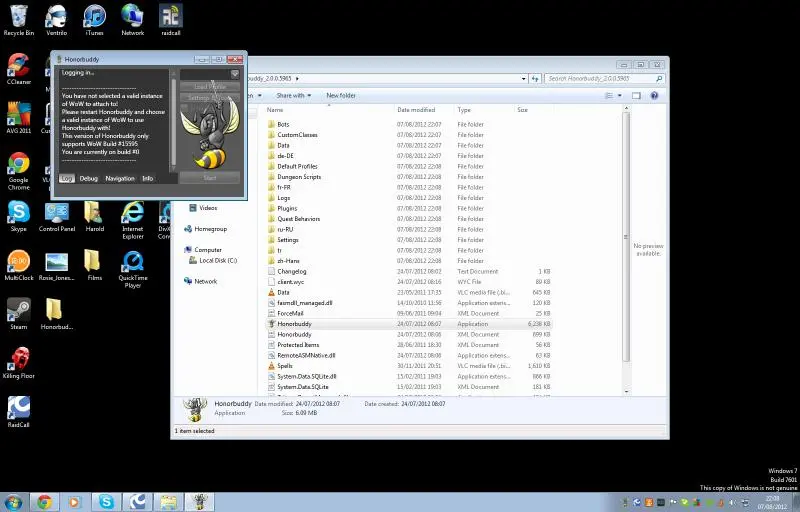800x512 pixels.
Task: Open the Harold folder on desktop
Action: [x=94, y=216]
